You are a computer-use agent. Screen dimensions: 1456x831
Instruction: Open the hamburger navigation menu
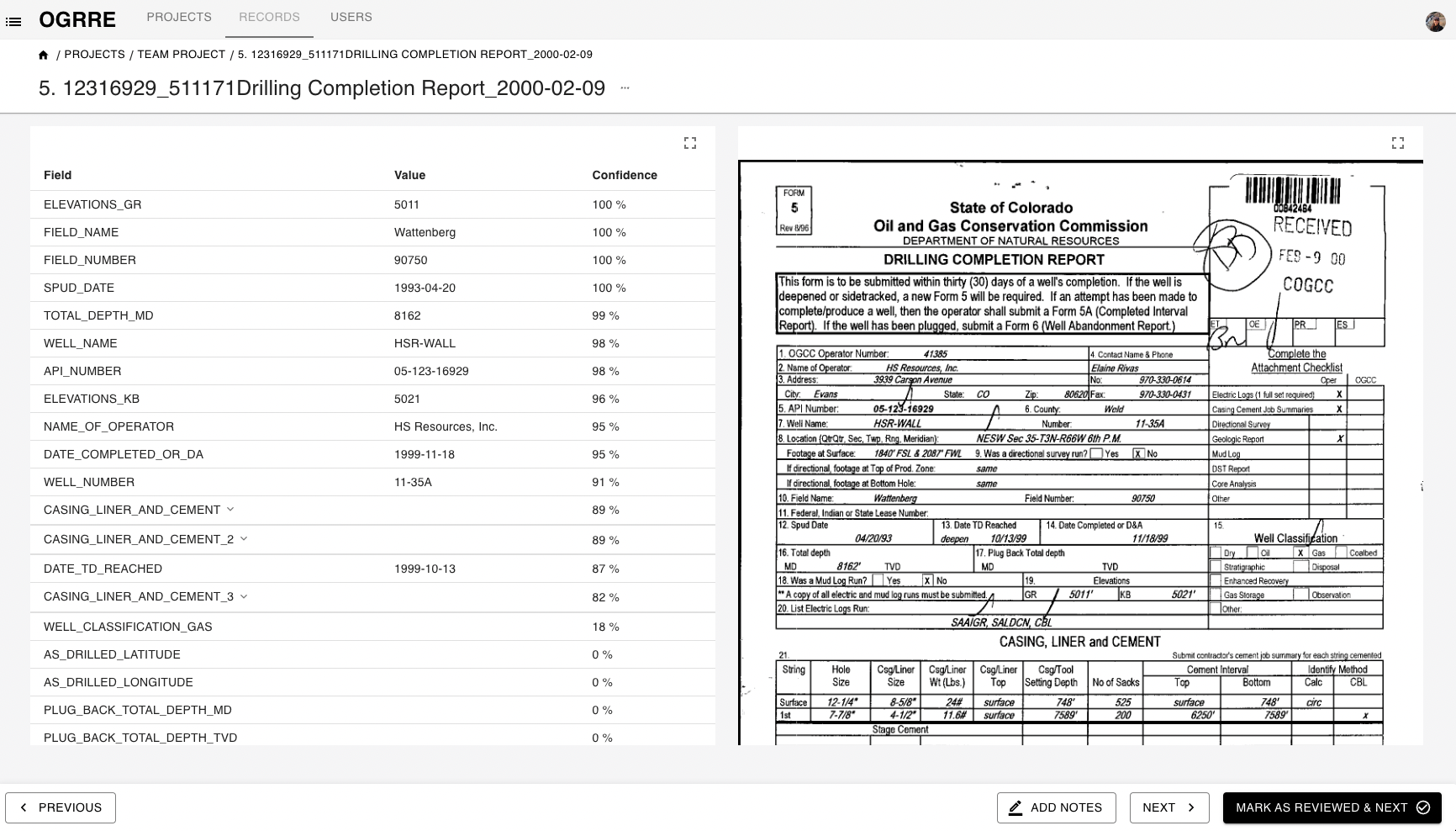pyautogui.click(x=13, y=21)
